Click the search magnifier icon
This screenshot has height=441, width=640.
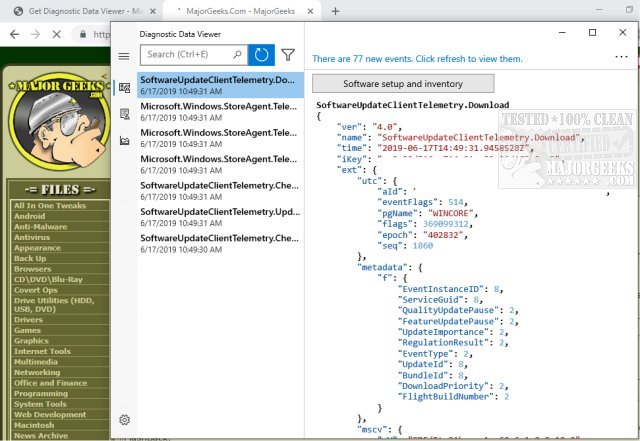[x=236, y=55]
